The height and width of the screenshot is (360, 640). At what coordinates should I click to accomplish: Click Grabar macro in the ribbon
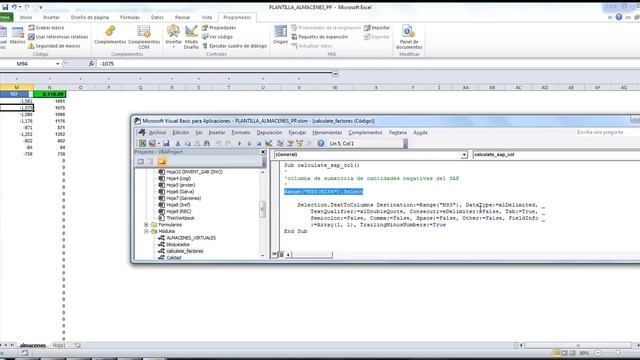click(x=46, y=27)
